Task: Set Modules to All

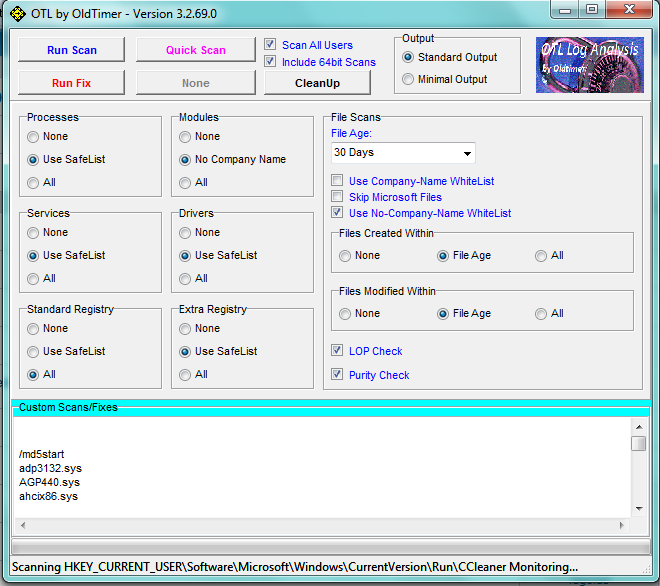Action: pyautogui.click(x=185, y=183)
